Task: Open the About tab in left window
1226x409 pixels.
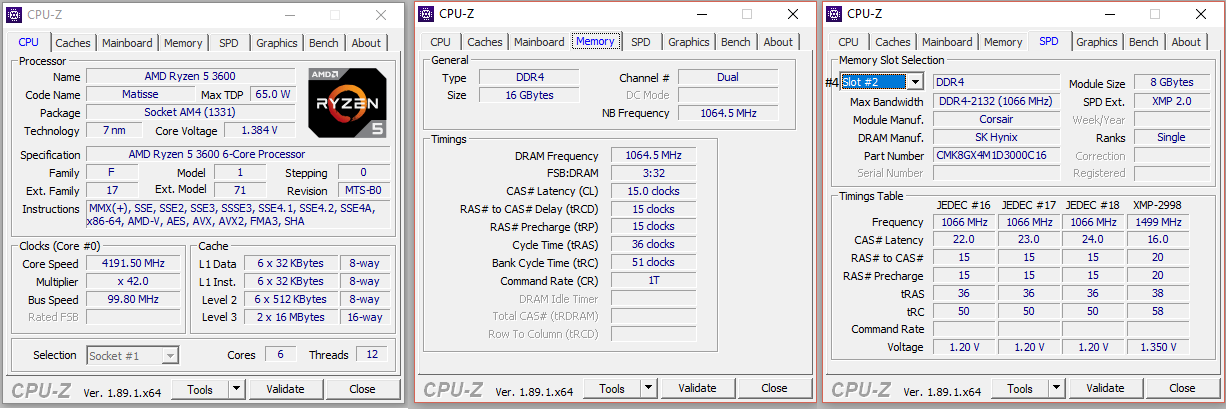Action: coord(366,43)
